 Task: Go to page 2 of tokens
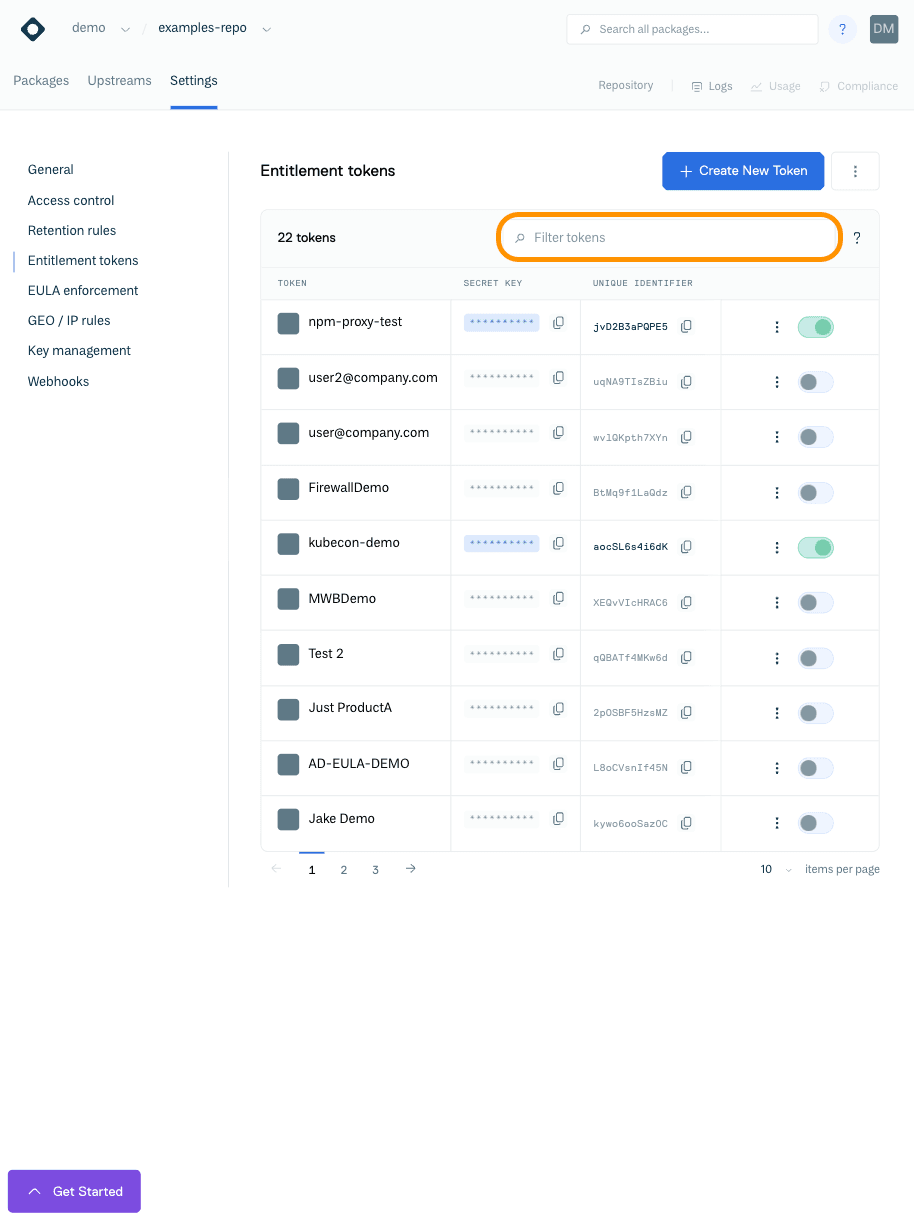343,870
